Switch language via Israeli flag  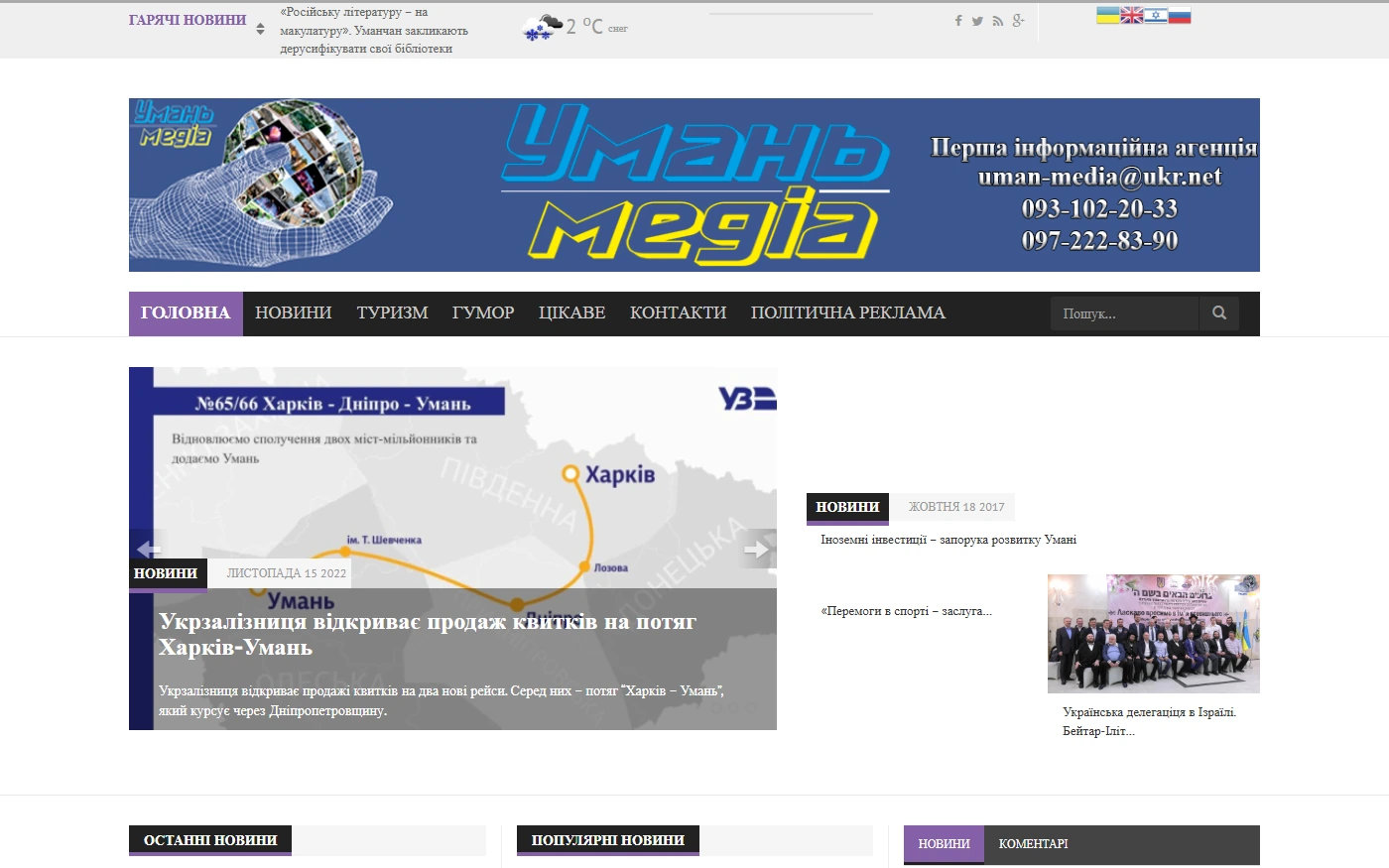[1156, 15]
